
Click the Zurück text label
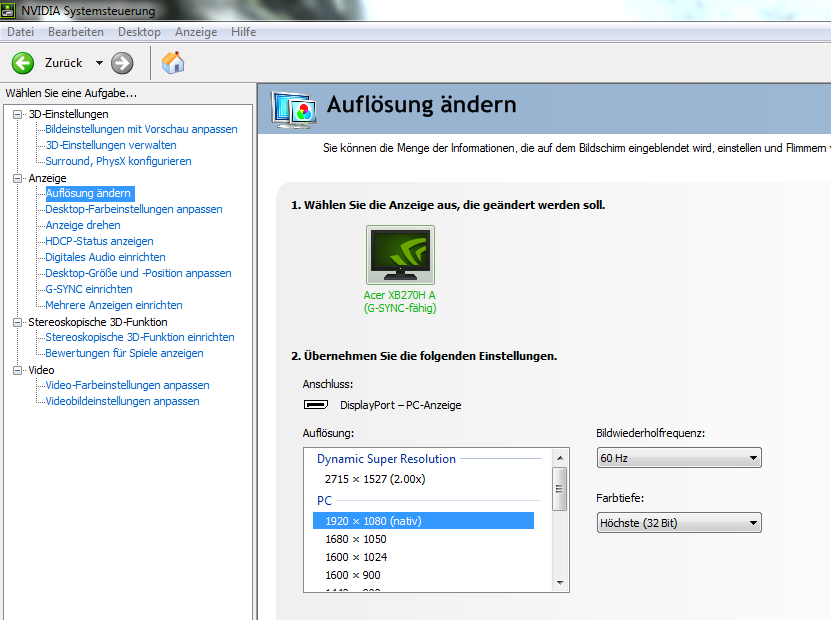pos(64,63)
